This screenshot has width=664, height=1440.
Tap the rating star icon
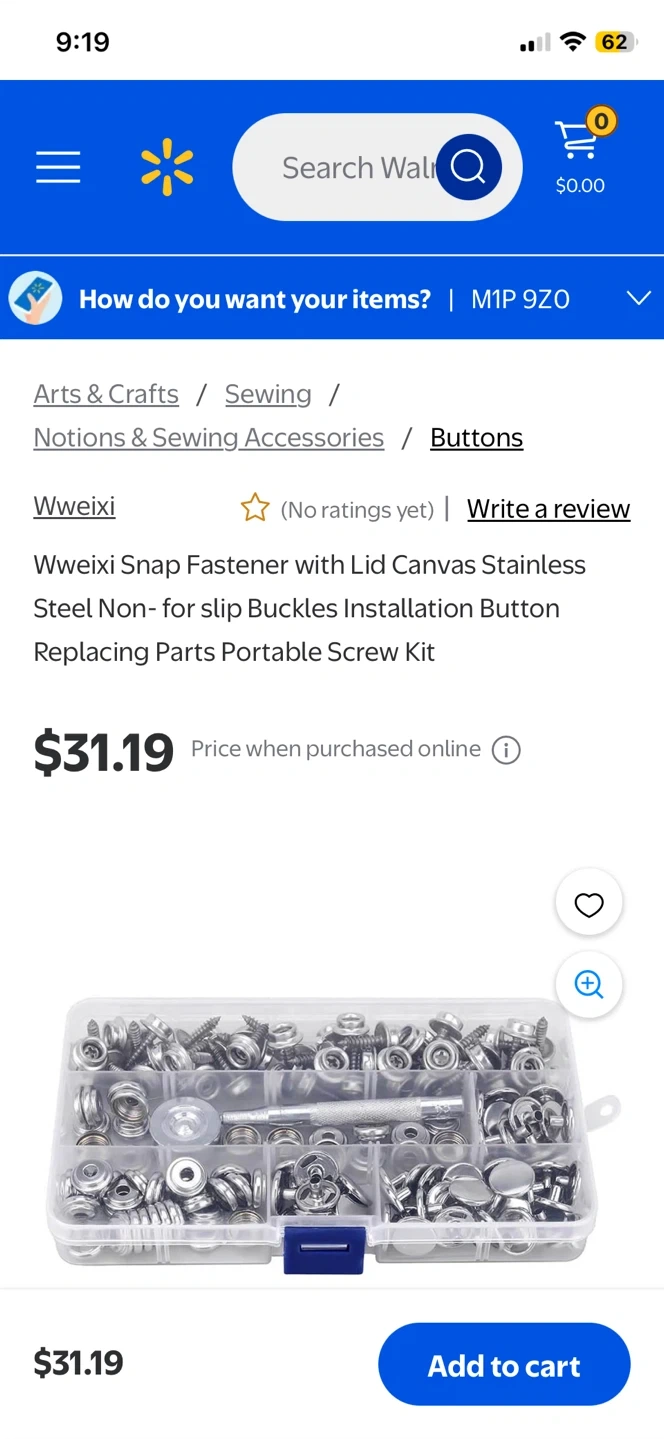(255, 509)
